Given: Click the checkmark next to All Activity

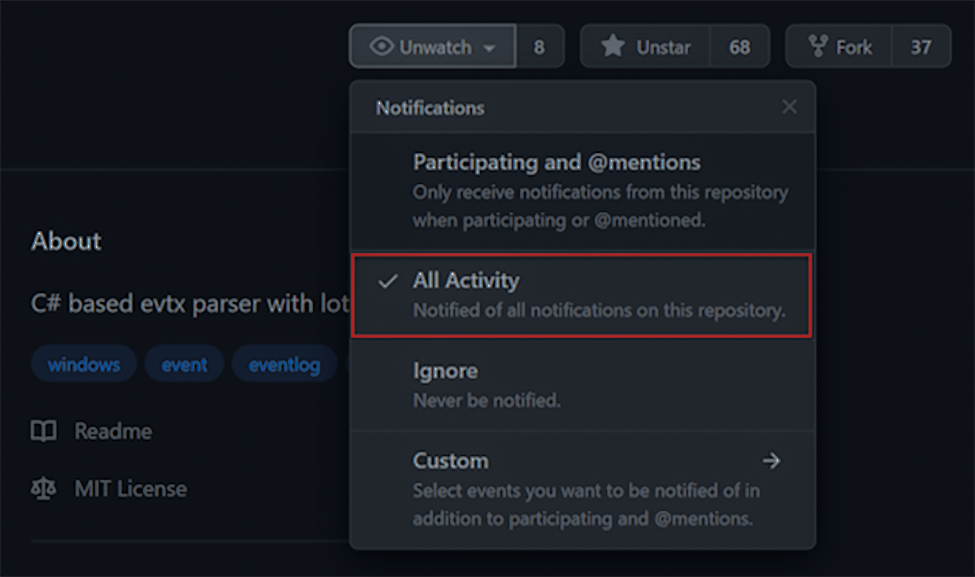Looking at the screenshot, I should tap(387, 281).
